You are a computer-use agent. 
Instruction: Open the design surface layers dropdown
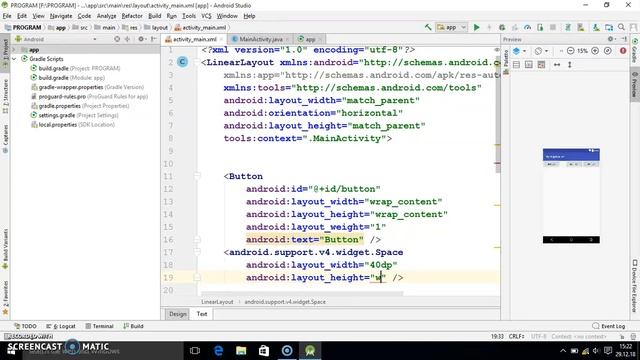(x=519, y=51)
